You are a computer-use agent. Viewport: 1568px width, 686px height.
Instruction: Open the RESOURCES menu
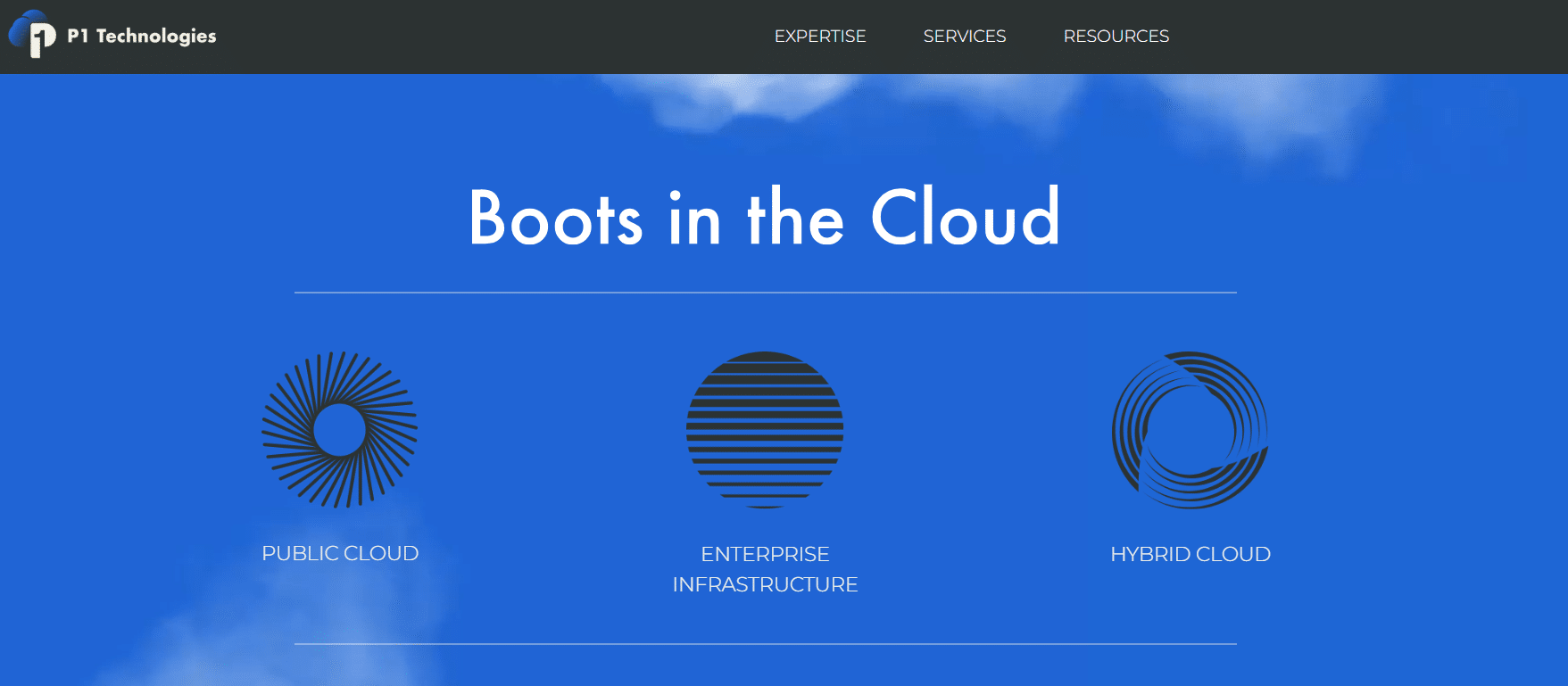tap(1116, 37)
